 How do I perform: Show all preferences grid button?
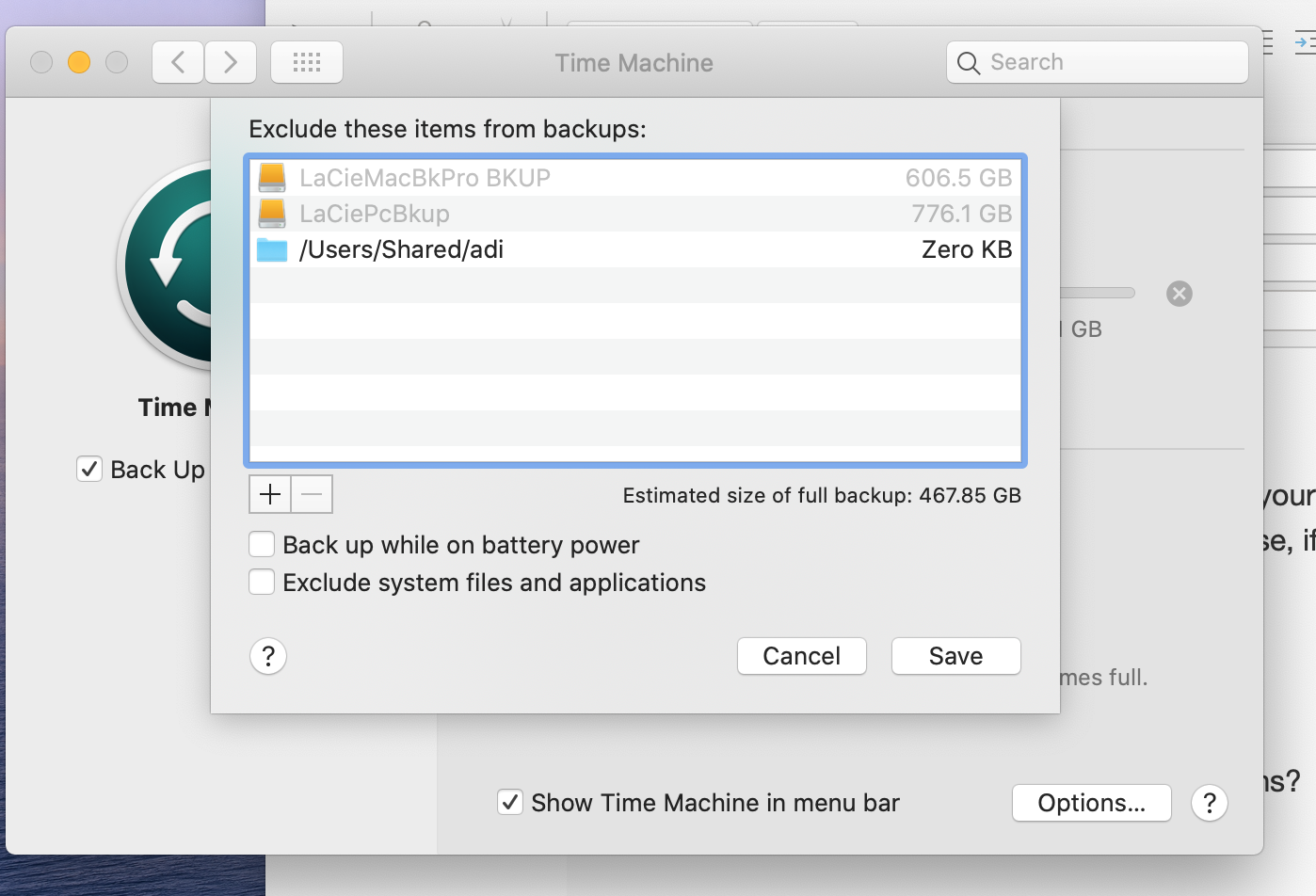307,63
